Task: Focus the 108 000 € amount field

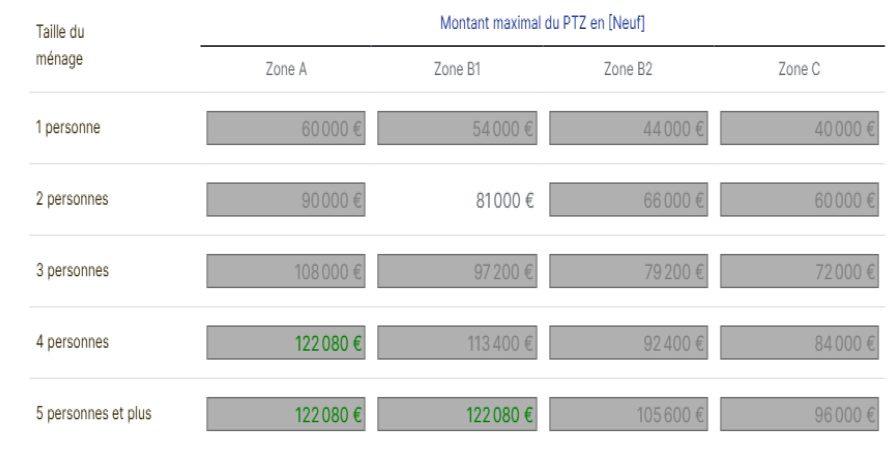Action: coord(286,271)
